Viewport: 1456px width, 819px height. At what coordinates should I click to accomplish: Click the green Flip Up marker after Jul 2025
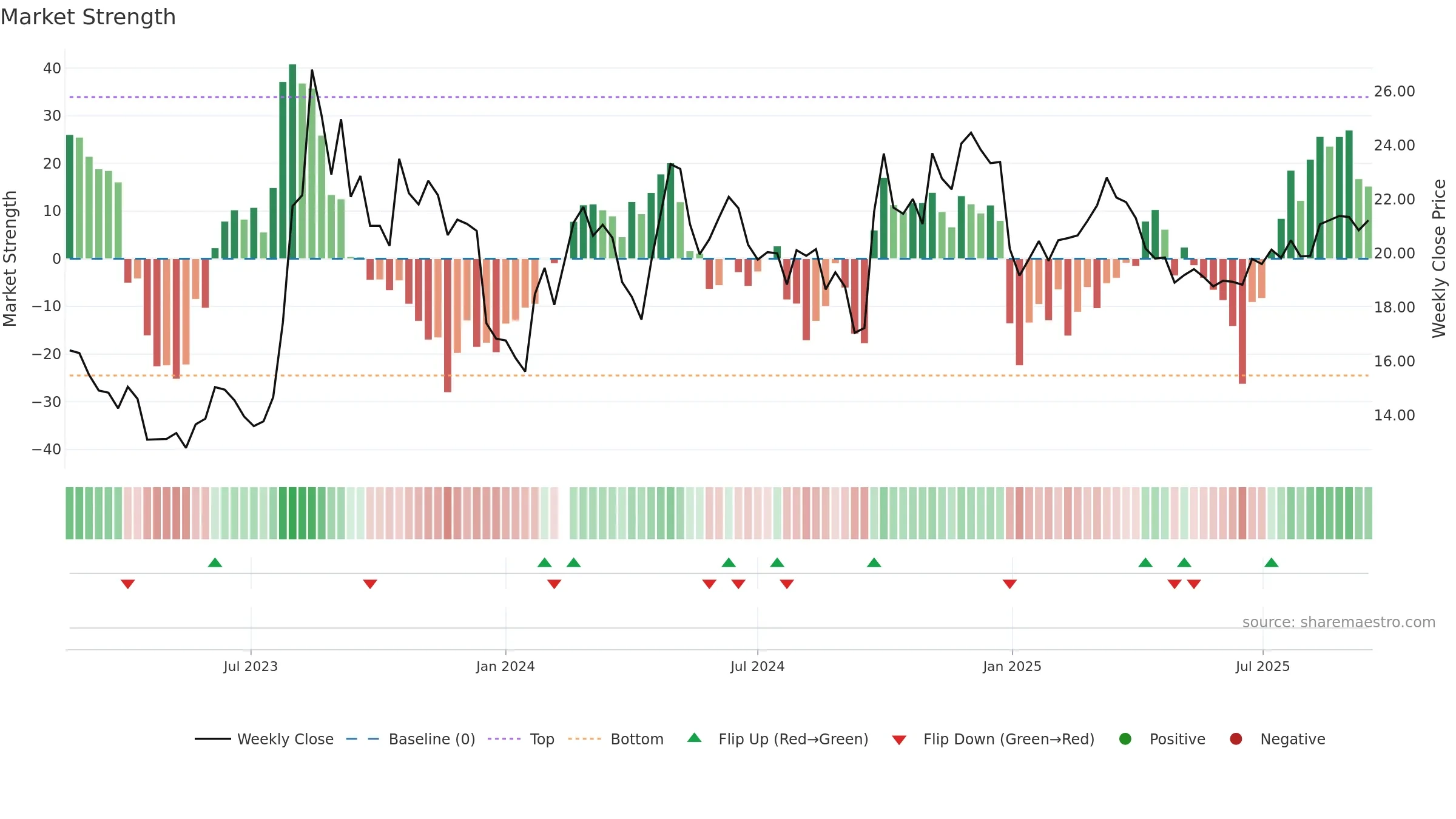[1272, 562]
